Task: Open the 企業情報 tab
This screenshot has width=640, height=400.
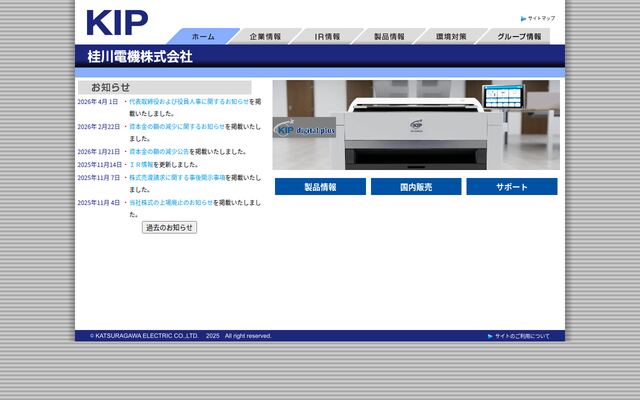Action: tap(265, 36)
